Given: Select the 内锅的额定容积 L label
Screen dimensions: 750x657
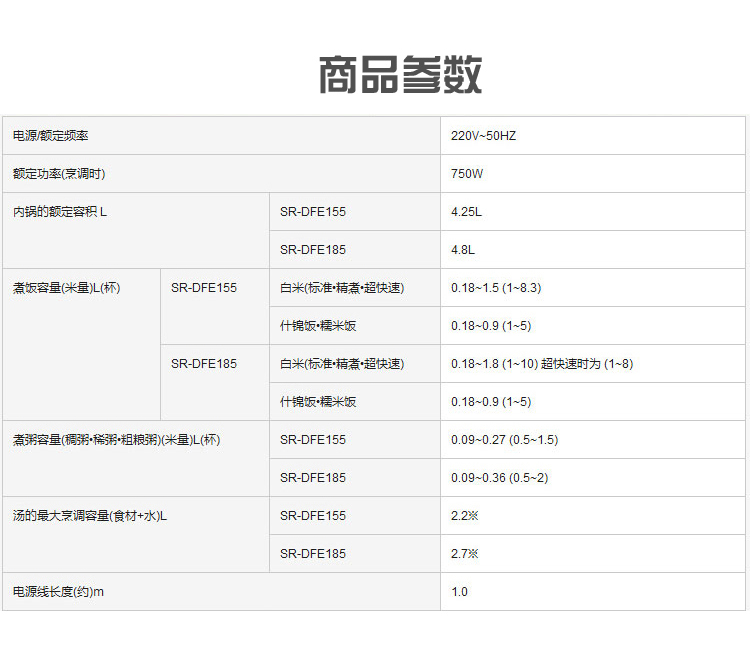Looking at the screenshot, I should 60,212.
